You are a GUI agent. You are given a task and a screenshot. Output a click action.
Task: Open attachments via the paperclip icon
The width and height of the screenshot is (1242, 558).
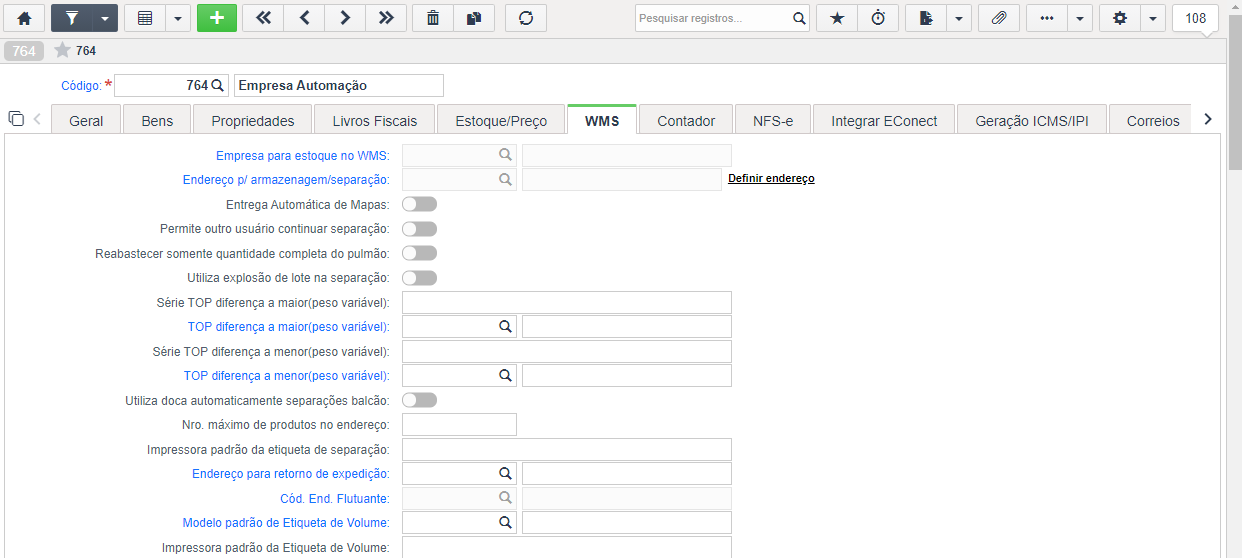(x=998, y=18)
